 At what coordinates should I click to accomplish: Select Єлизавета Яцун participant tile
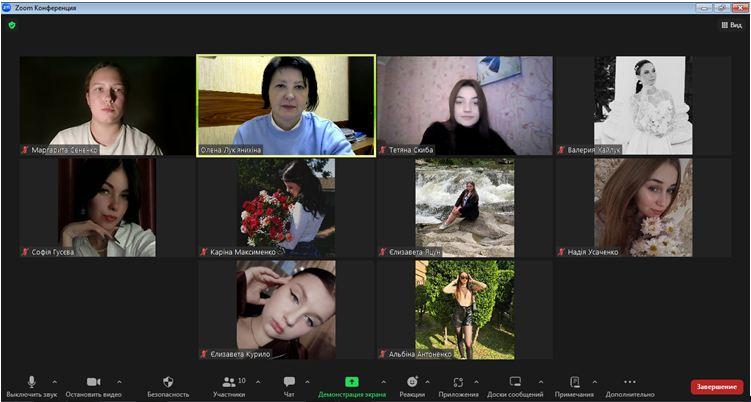465,207
